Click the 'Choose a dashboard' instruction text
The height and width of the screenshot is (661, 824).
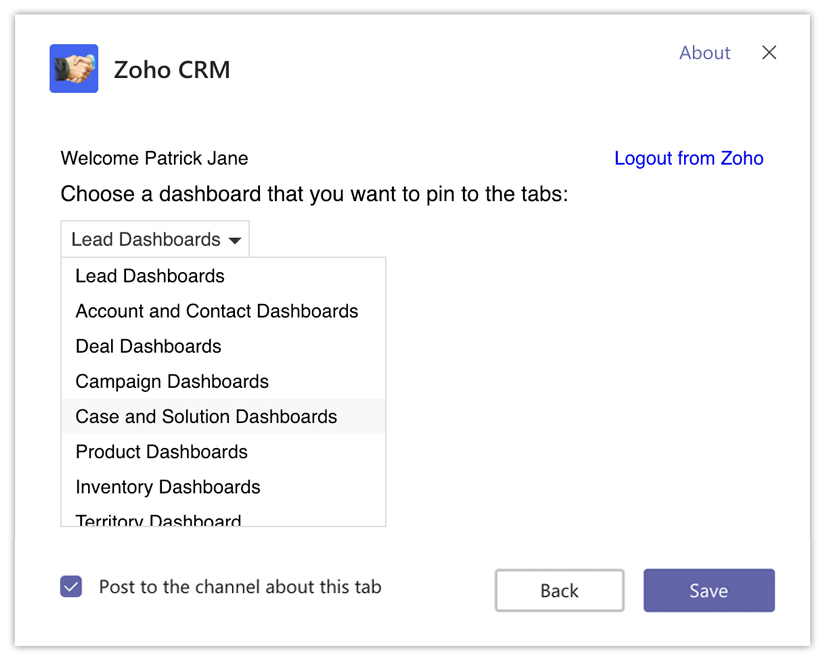tap(314, 194)
